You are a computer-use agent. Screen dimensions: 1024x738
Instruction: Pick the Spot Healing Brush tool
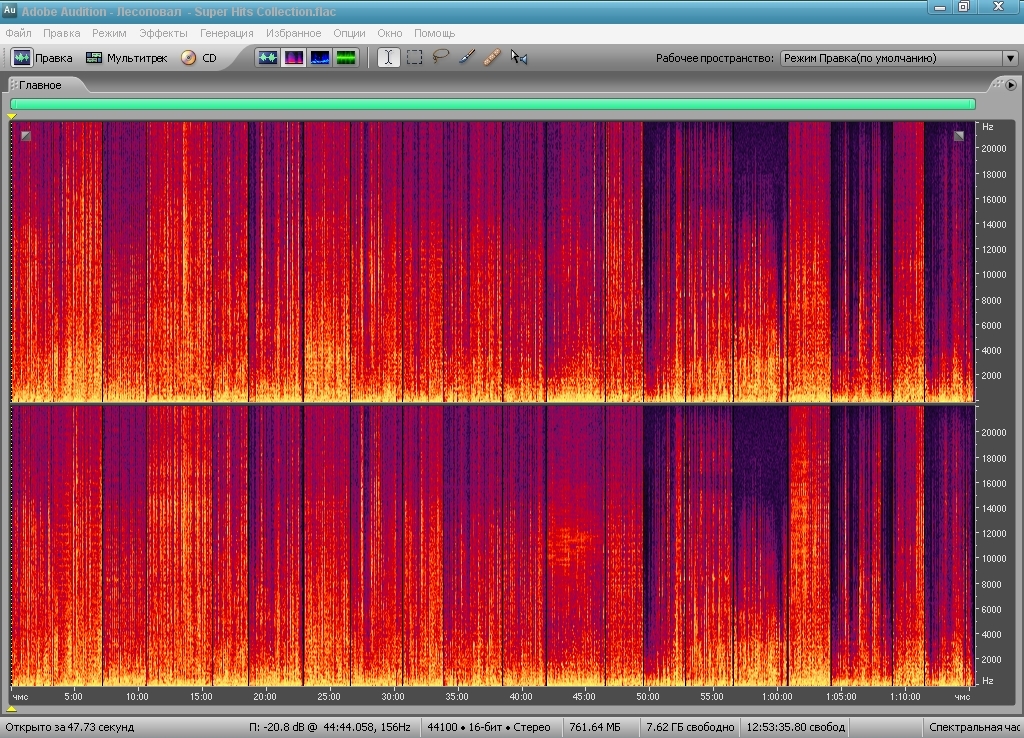[492, 57]
